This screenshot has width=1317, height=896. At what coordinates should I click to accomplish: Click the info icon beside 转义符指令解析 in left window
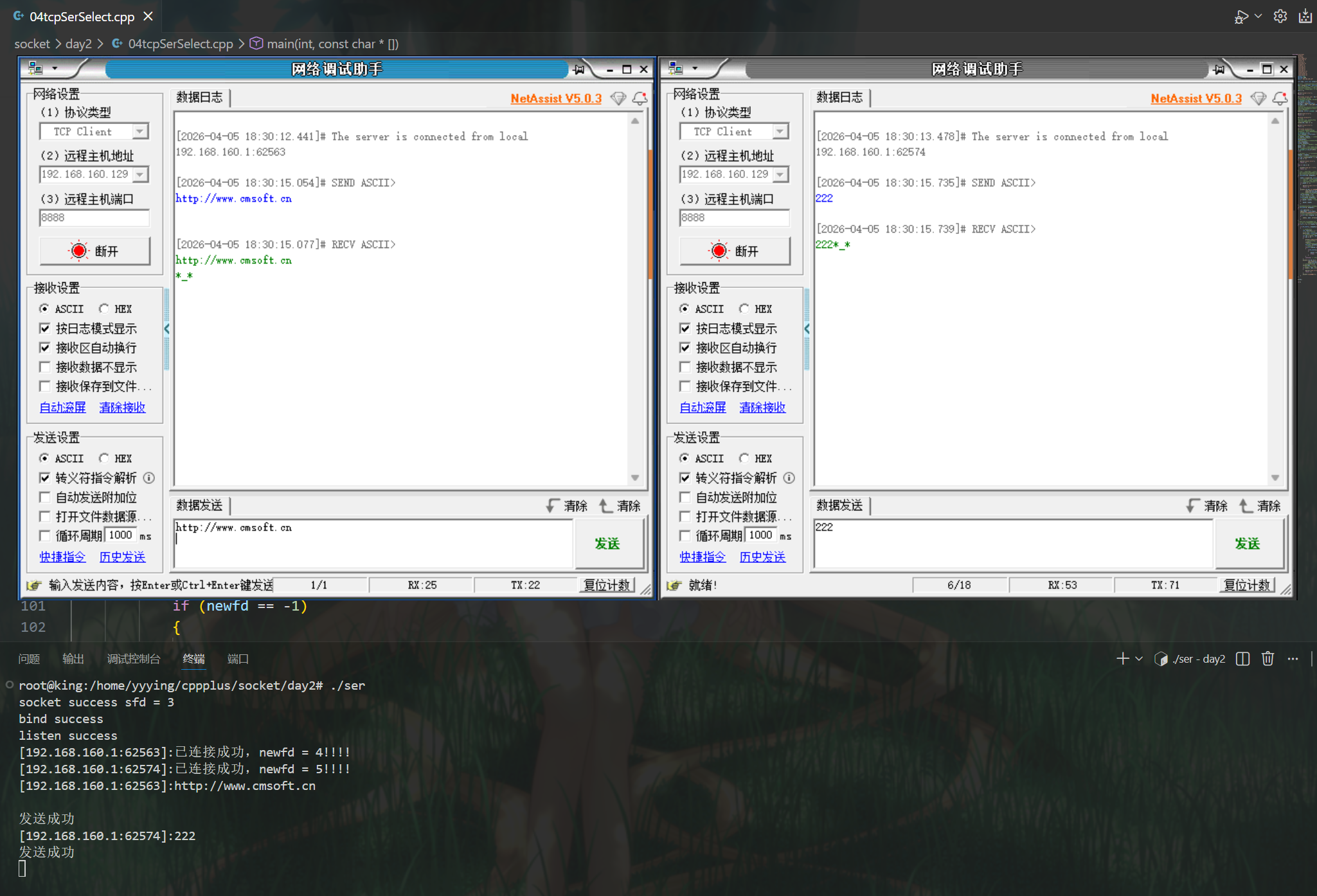pos(149,478)
